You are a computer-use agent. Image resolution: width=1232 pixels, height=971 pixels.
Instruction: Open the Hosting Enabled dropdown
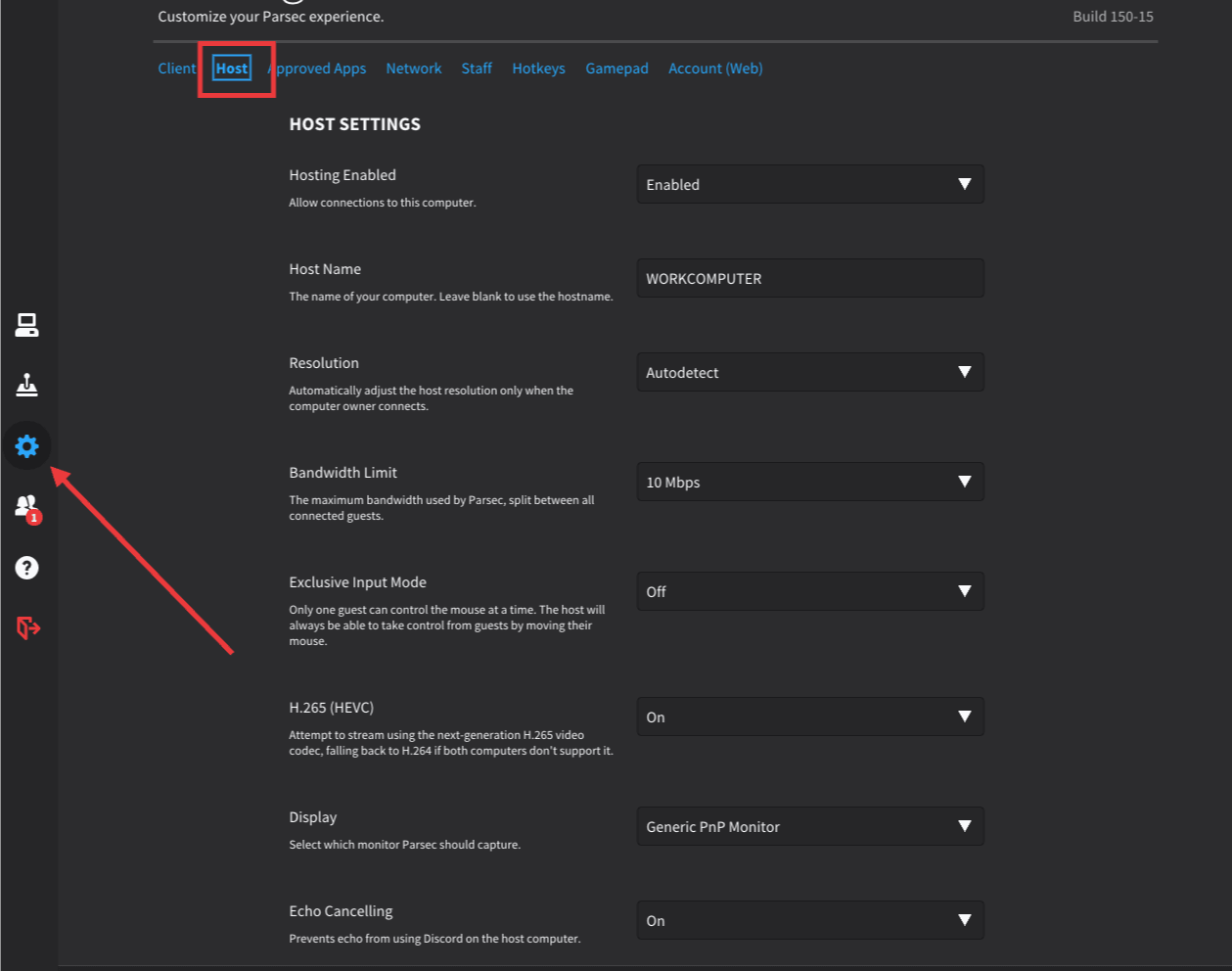point(809,184)
